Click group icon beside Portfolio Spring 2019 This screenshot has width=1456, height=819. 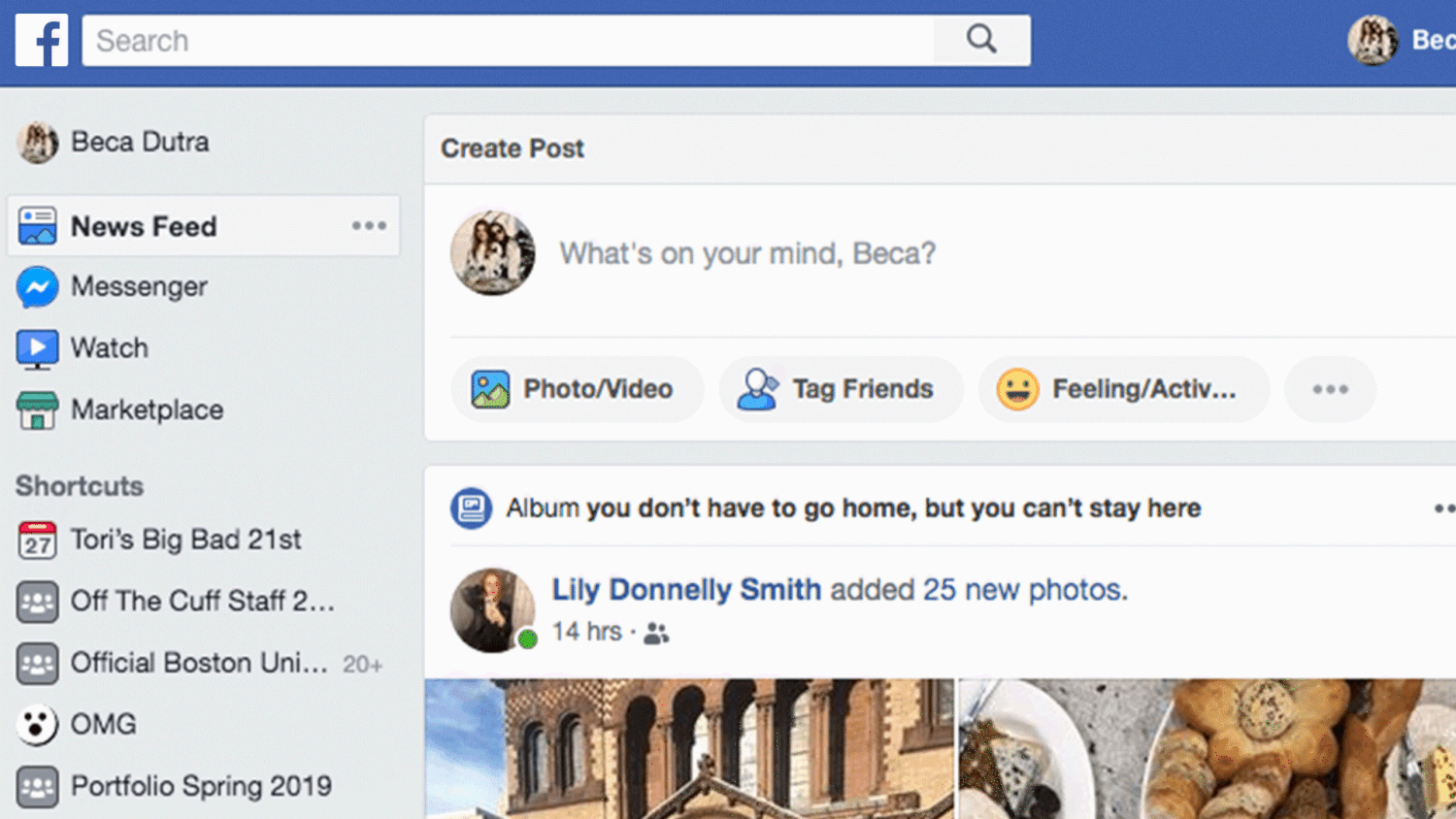pos(37,787)
